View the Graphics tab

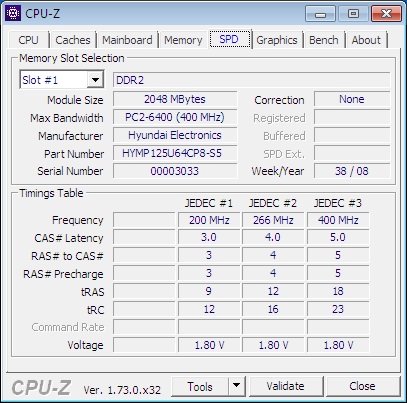[277, 40]
